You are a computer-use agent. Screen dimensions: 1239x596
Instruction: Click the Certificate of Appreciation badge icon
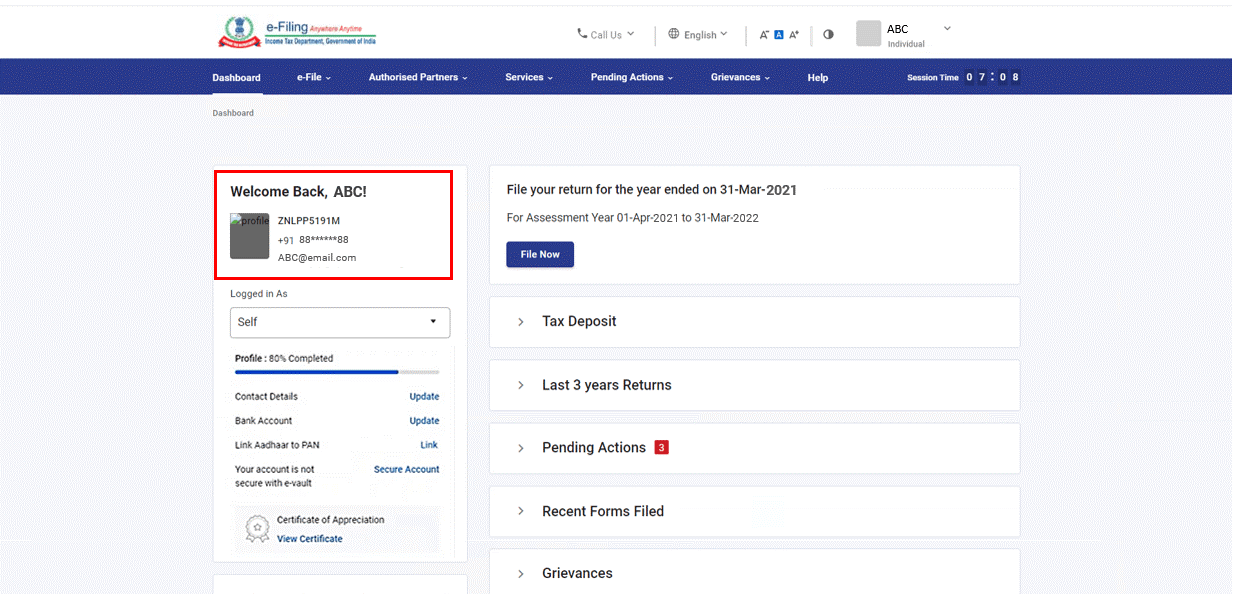[x=258, y=529]
